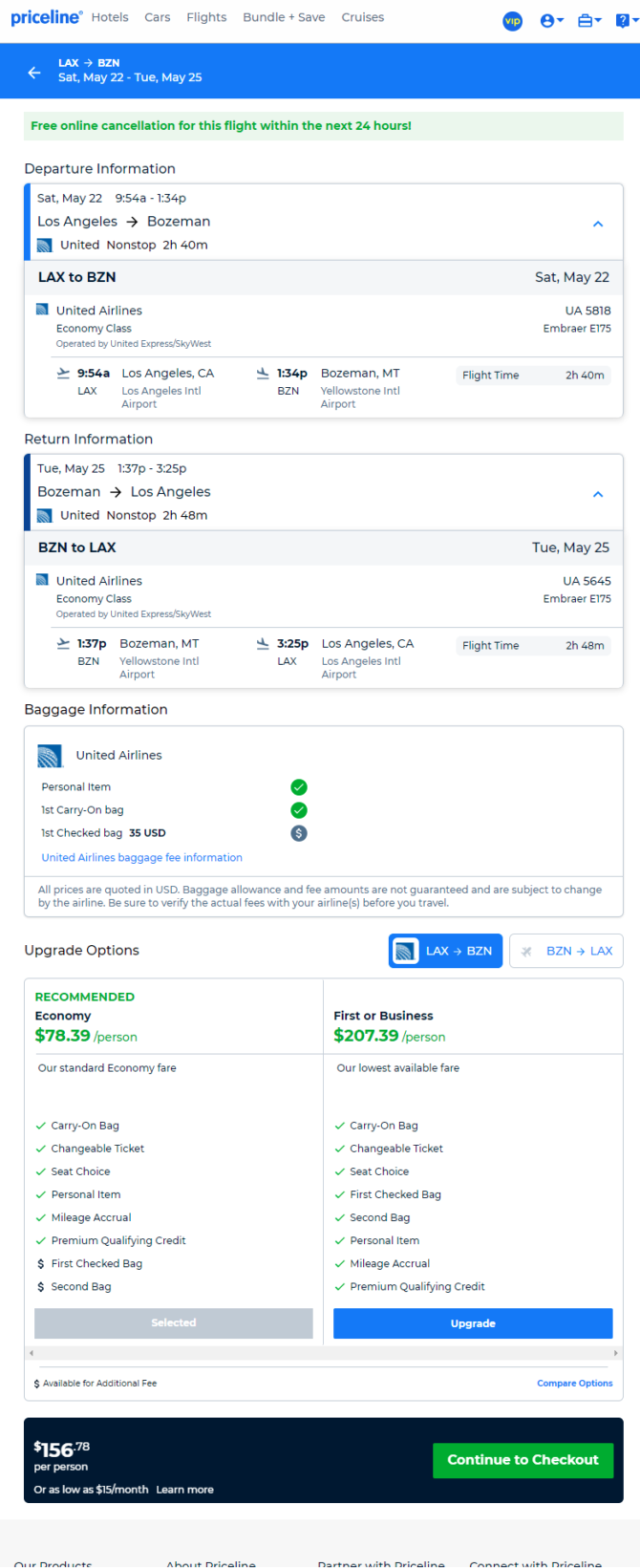
Task: Open the Hotels menu item
Action: 110,17
